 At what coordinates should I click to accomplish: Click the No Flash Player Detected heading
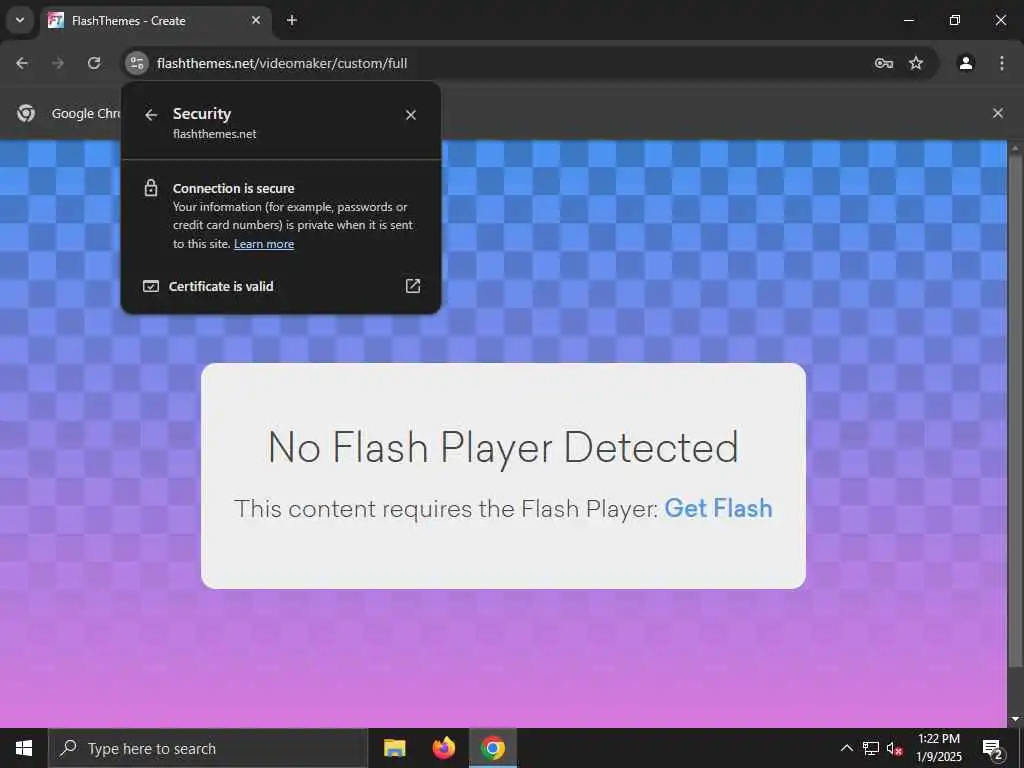point(503,448)
